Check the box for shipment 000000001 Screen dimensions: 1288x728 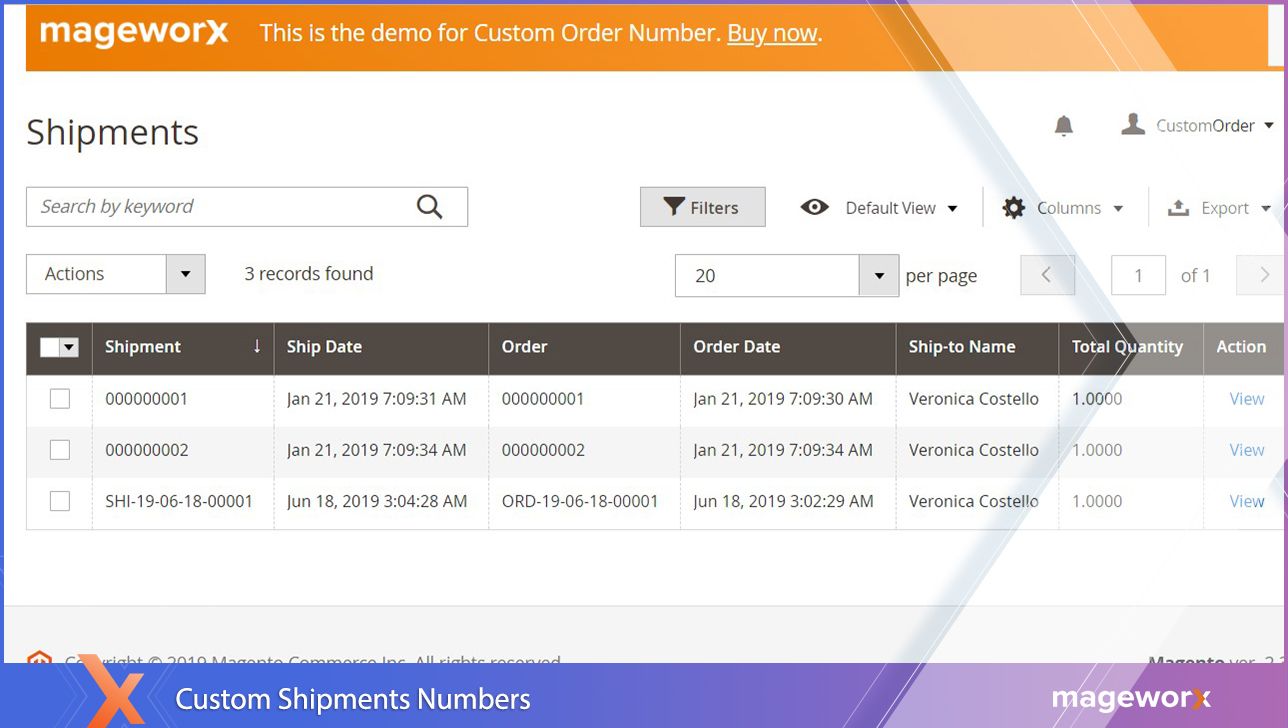tap(60, 399)
